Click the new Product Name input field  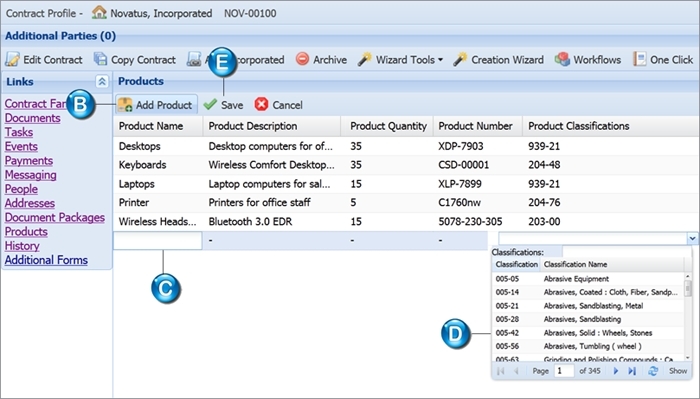click(x=158, y=241)
